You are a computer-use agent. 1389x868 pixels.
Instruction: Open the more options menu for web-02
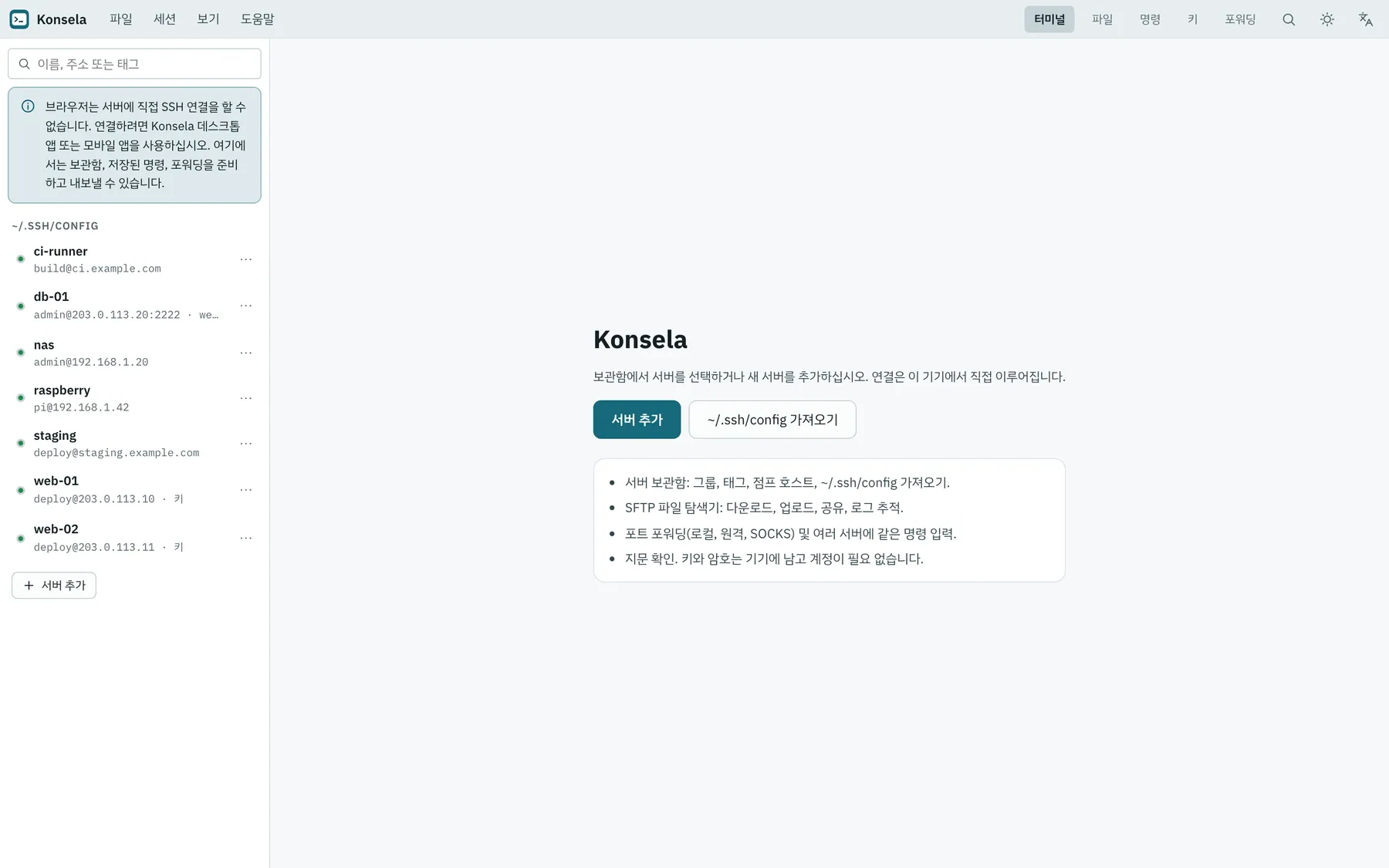click(246, 538)
